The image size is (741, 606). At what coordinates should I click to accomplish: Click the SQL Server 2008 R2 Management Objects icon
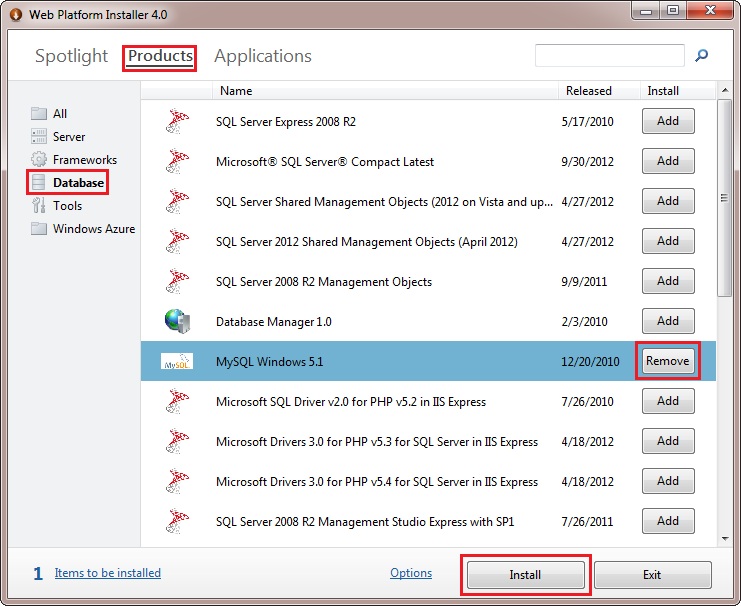(x=177, y=282)
